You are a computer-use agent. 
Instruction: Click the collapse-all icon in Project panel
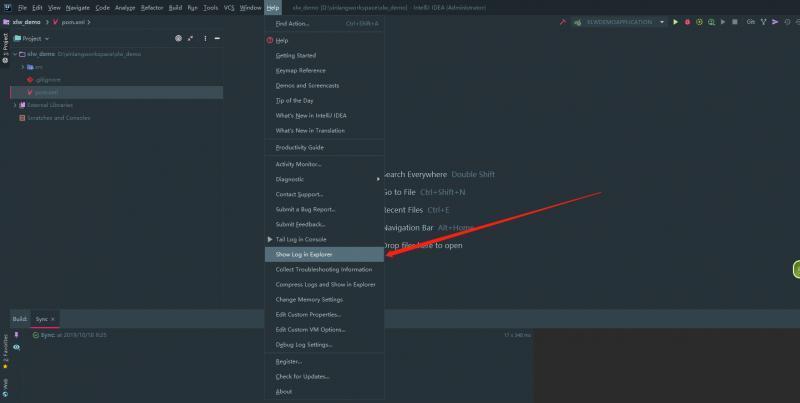[191, 38]
